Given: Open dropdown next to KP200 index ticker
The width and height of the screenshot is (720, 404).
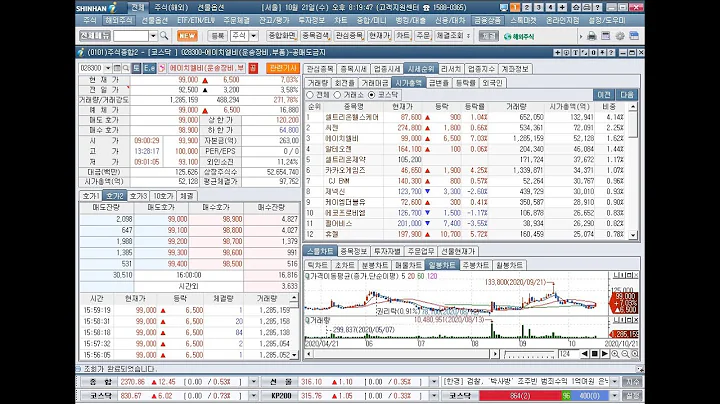Looking at the screenshot, I should click(x=434, y=395).
